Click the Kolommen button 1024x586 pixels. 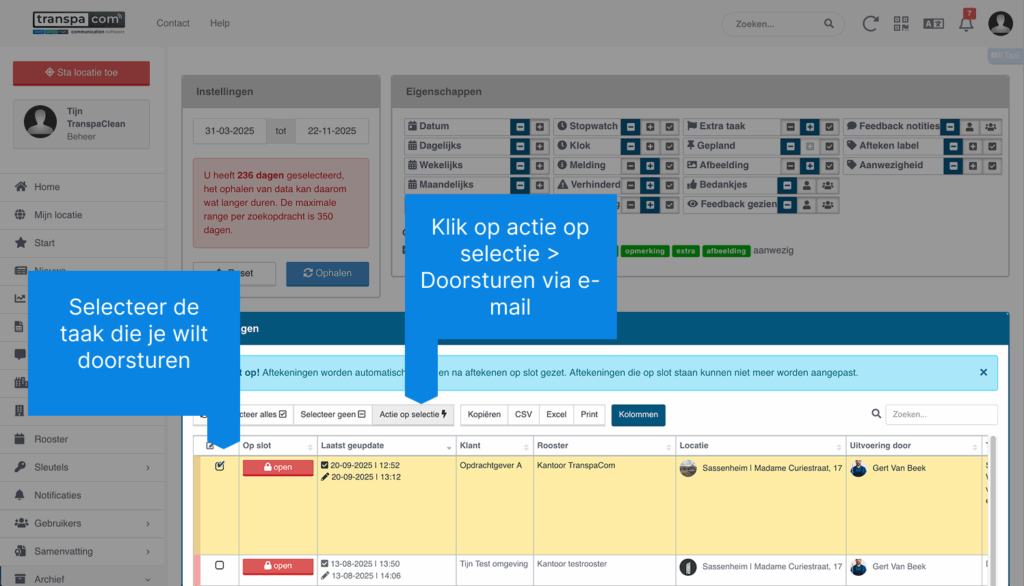(x=638, y=414)
